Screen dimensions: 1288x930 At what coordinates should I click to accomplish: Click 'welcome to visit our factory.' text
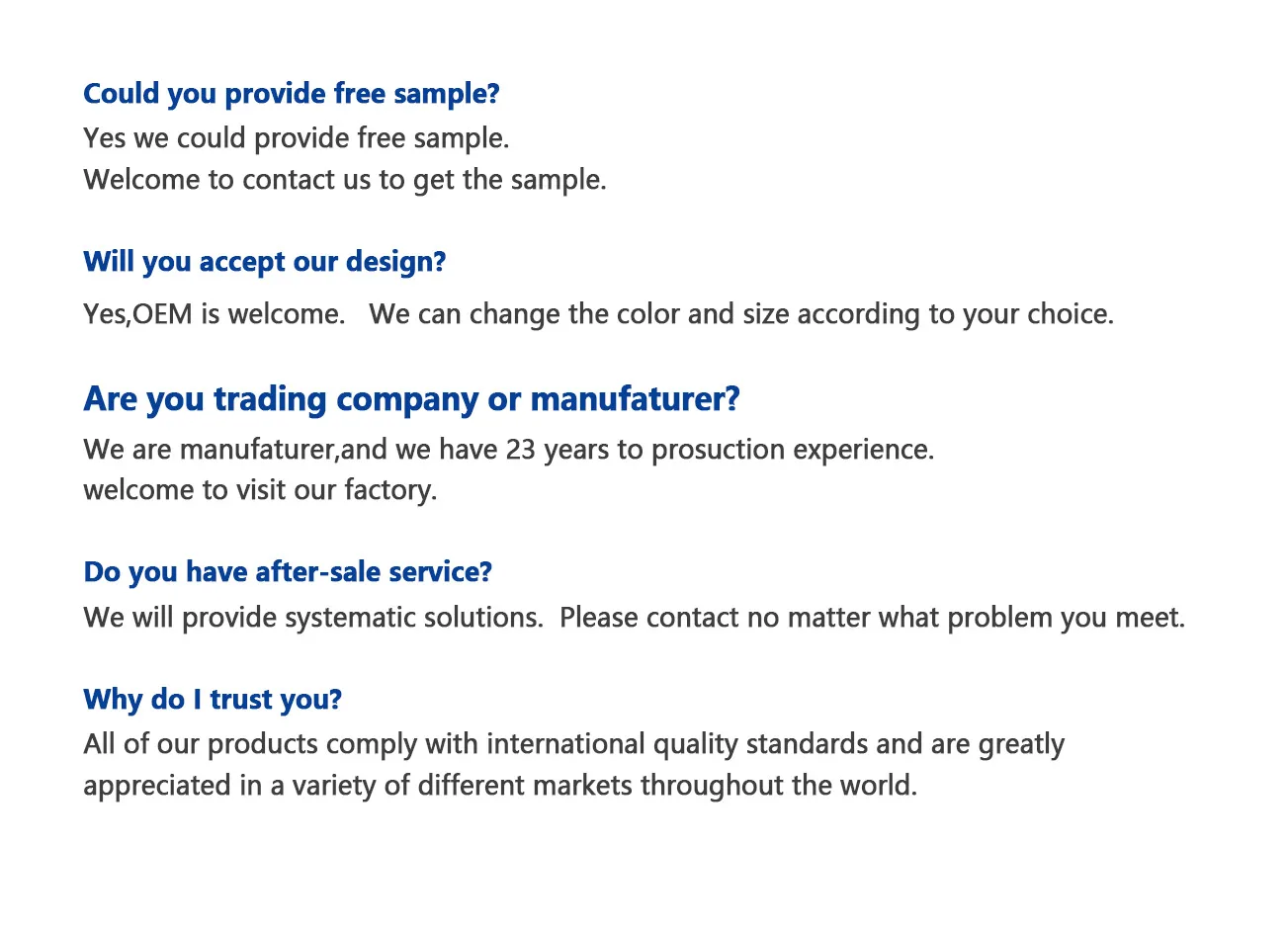point(260,490)
